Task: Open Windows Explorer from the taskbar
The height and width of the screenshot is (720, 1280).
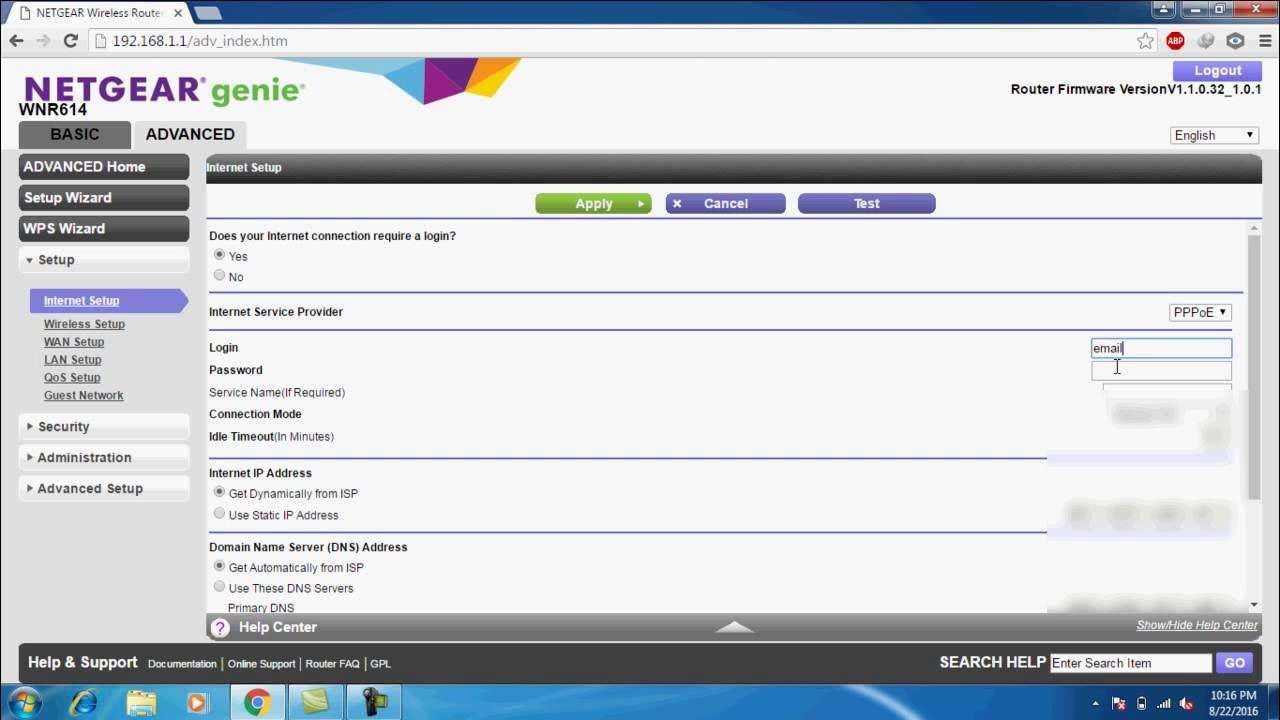Action: click(142, 702)
